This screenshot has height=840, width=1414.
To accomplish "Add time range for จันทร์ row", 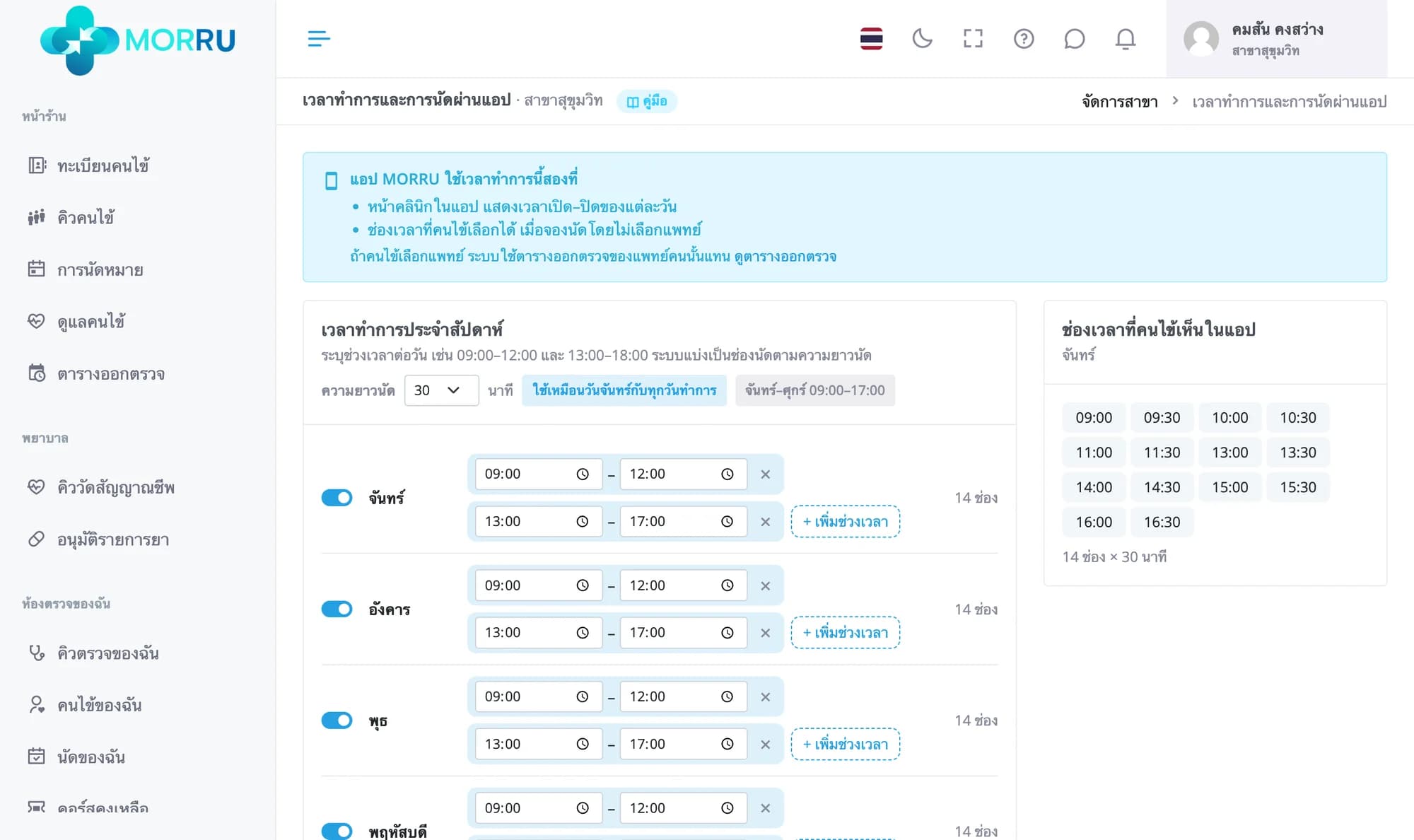I will [x=845, y=522].
